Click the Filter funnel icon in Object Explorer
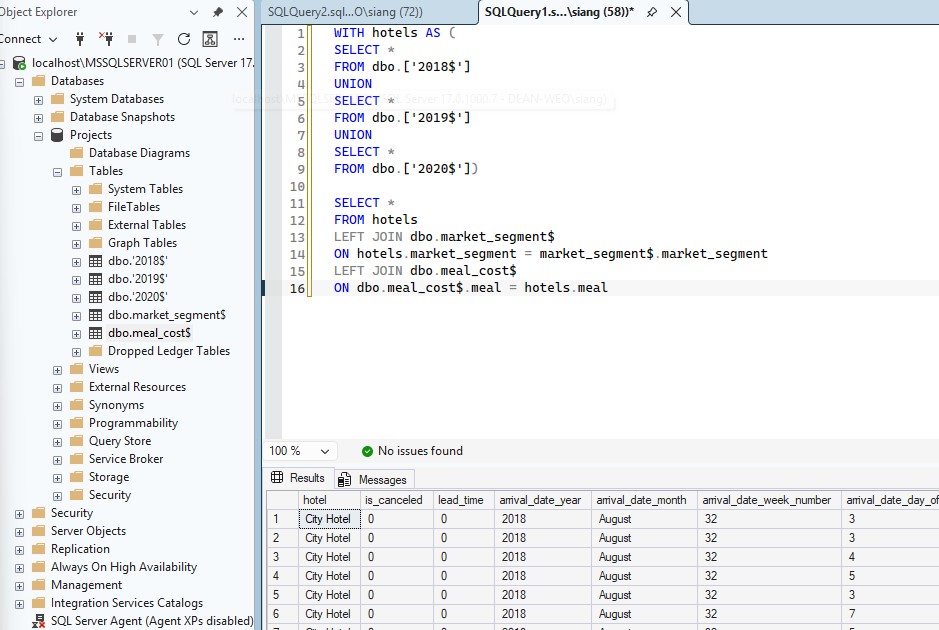Image resolution: width=939 pixels, height=630 pixels. pos(157,40)
